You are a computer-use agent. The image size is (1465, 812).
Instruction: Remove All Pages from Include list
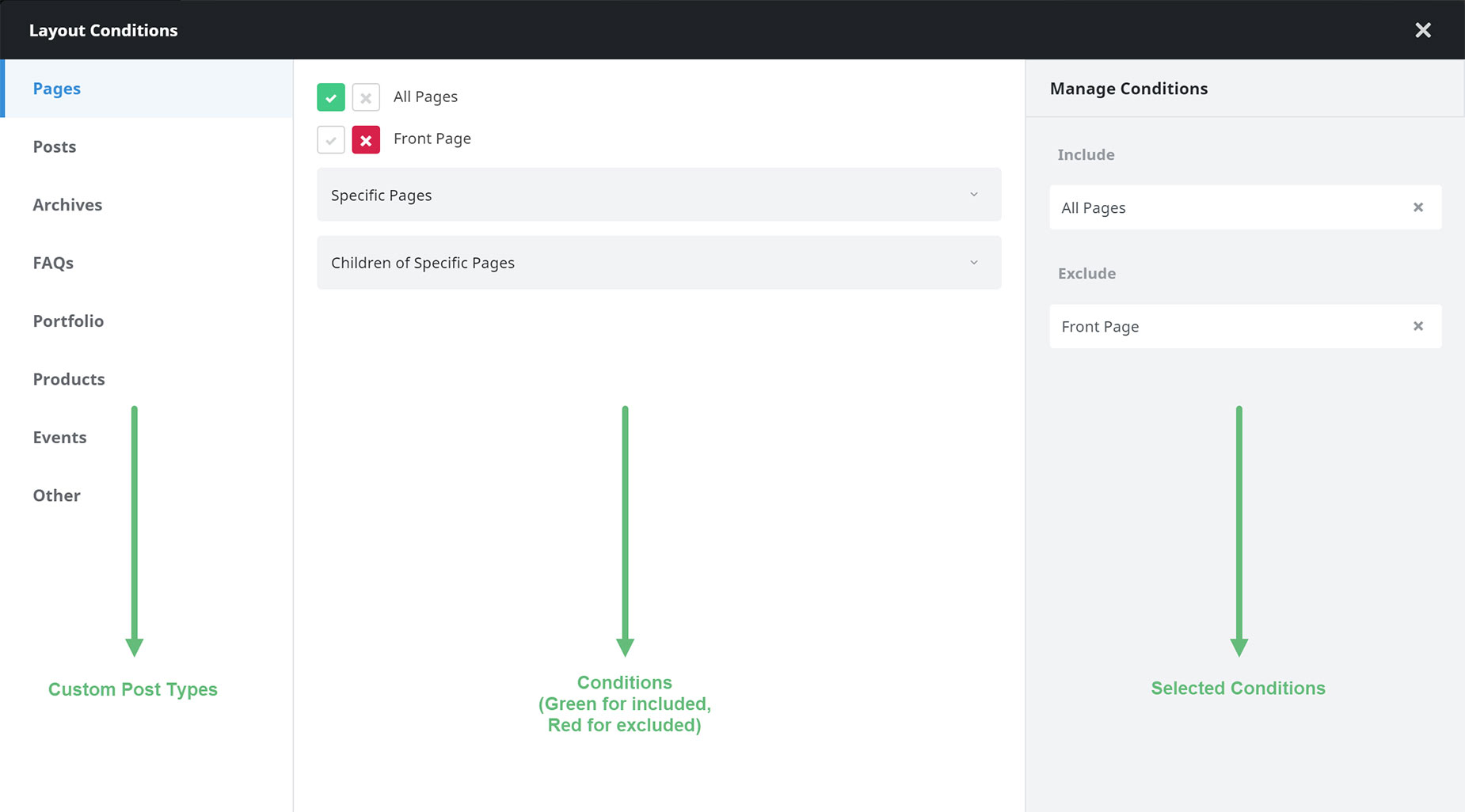tap(1418, 207)
